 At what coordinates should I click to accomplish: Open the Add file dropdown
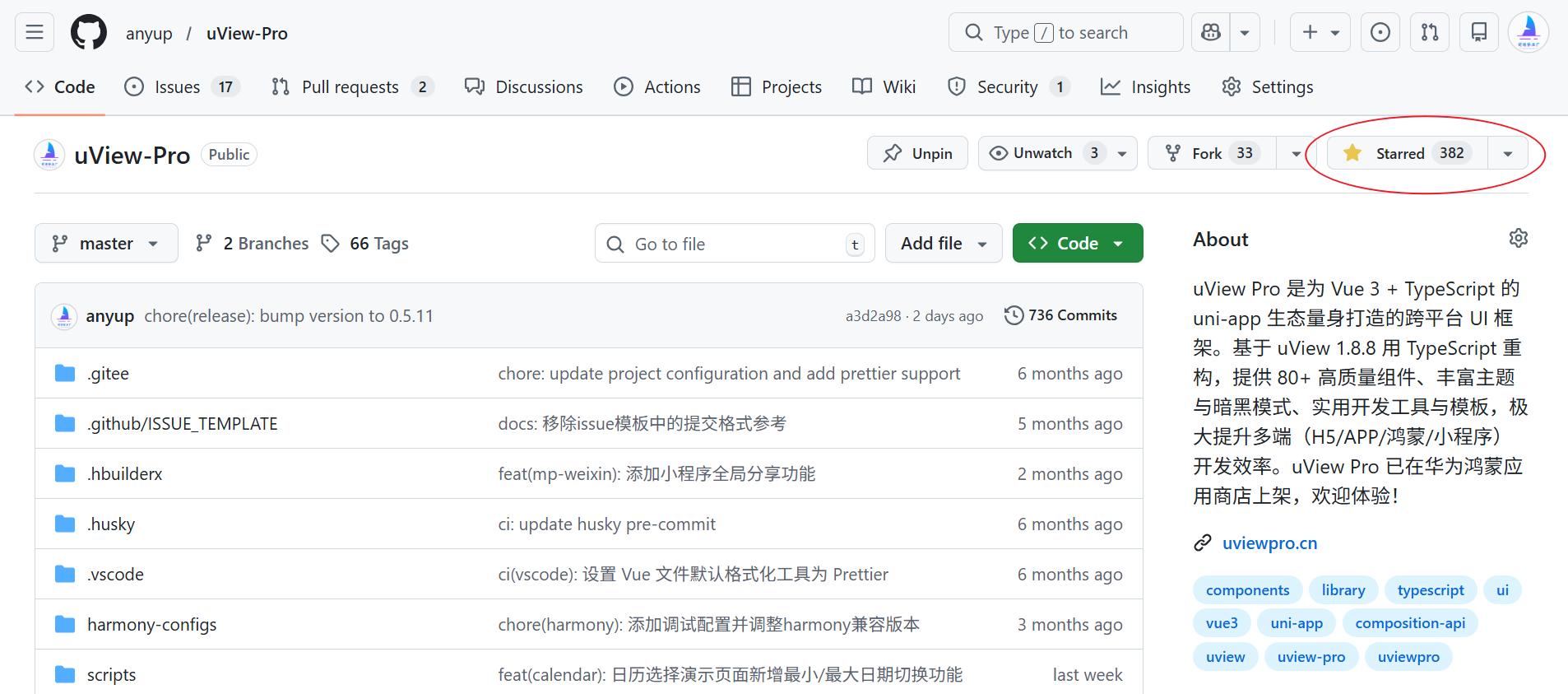click(944, 243)
